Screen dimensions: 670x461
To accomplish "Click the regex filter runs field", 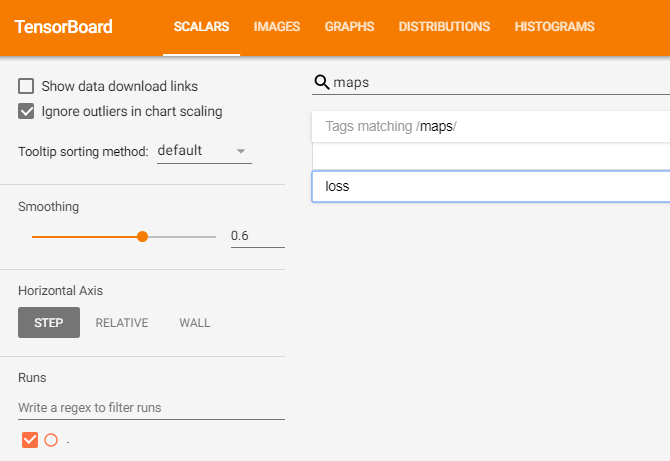I will pos(151,408).
